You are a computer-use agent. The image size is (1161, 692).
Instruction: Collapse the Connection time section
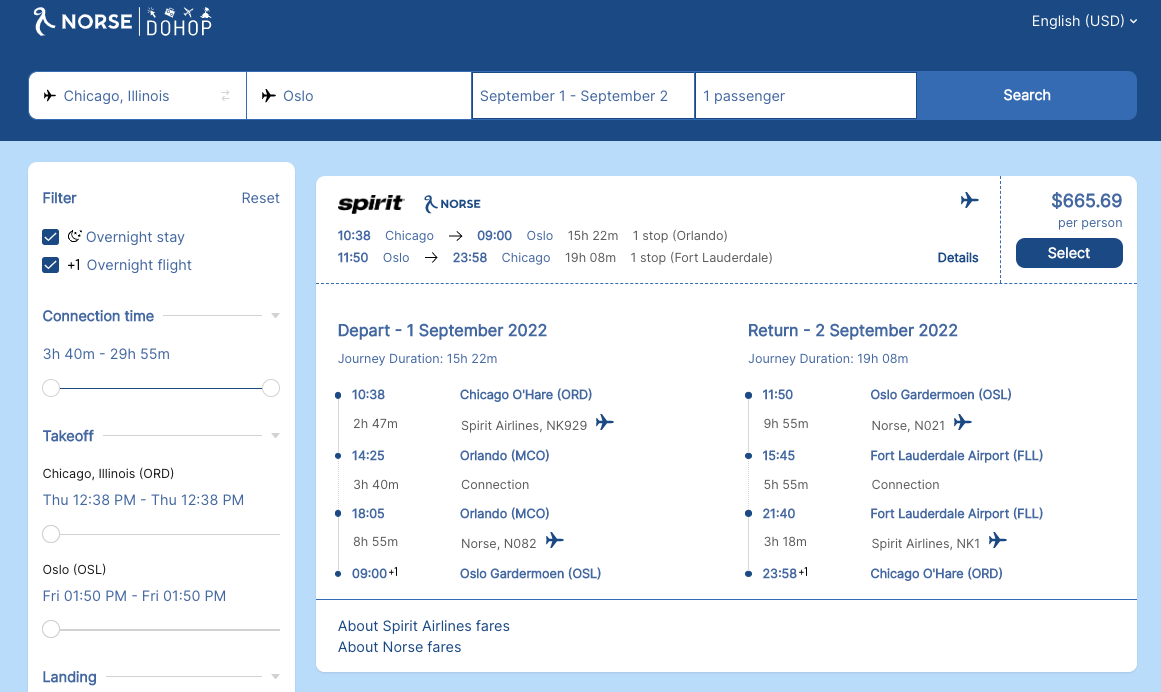click(x=275, y=316)
